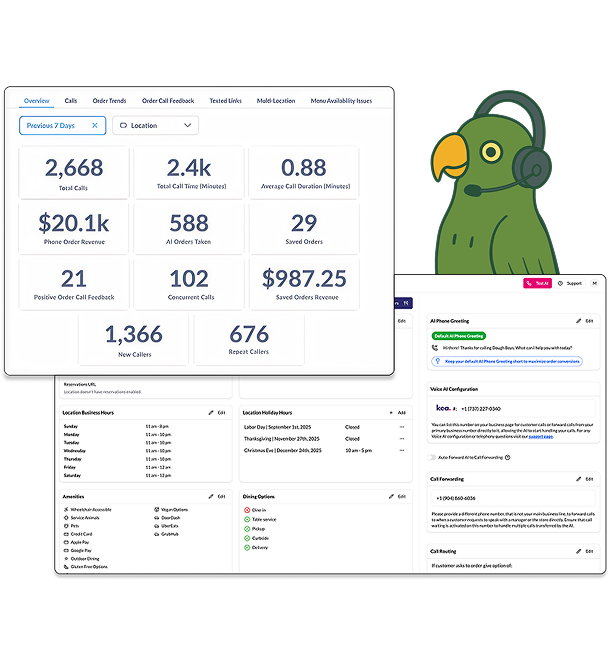Add a new Location Holiday Hours entry

tap(397, 412)
